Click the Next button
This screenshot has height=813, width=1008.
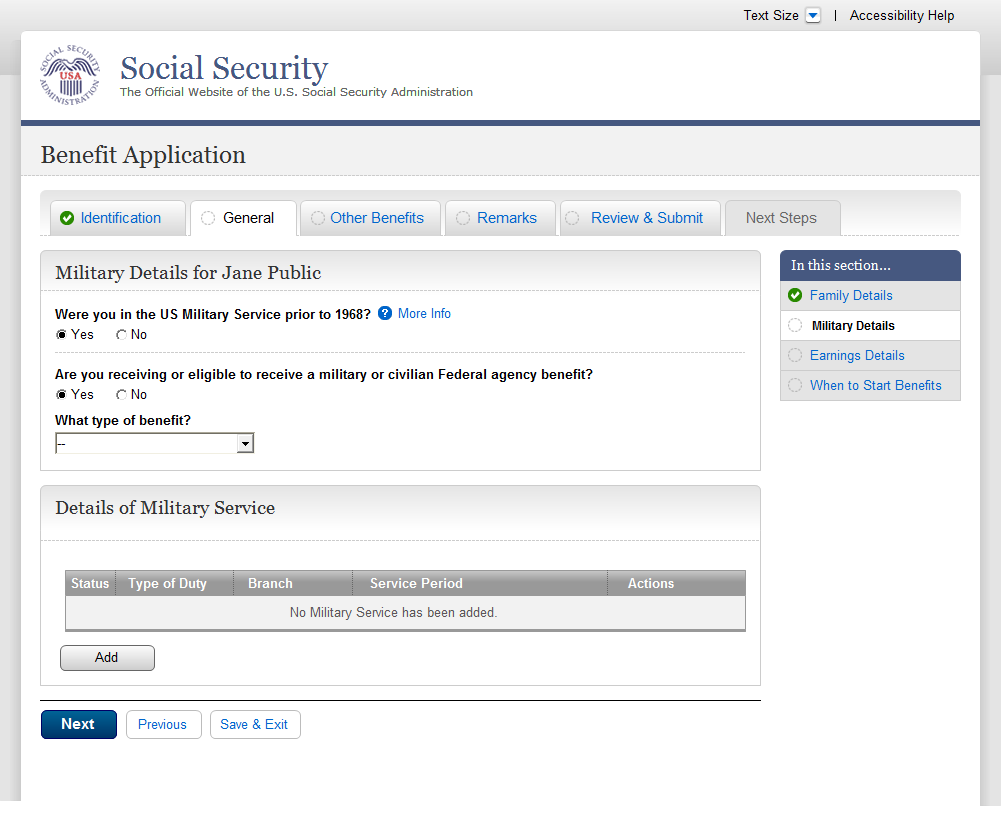[x=78, y=725]
